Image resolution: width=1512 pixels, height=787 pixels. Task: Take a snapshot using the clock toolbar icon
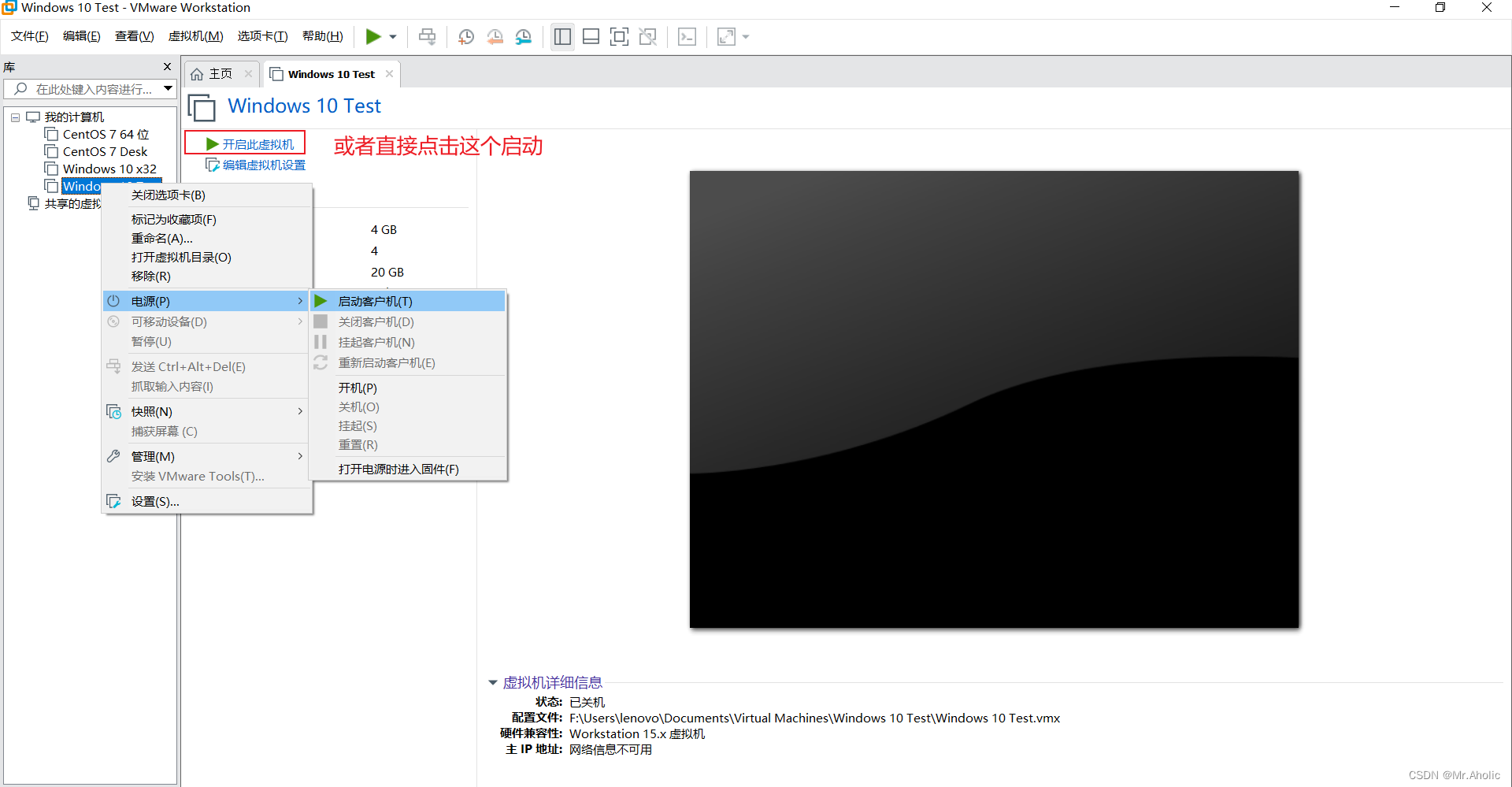click(466, 36)
